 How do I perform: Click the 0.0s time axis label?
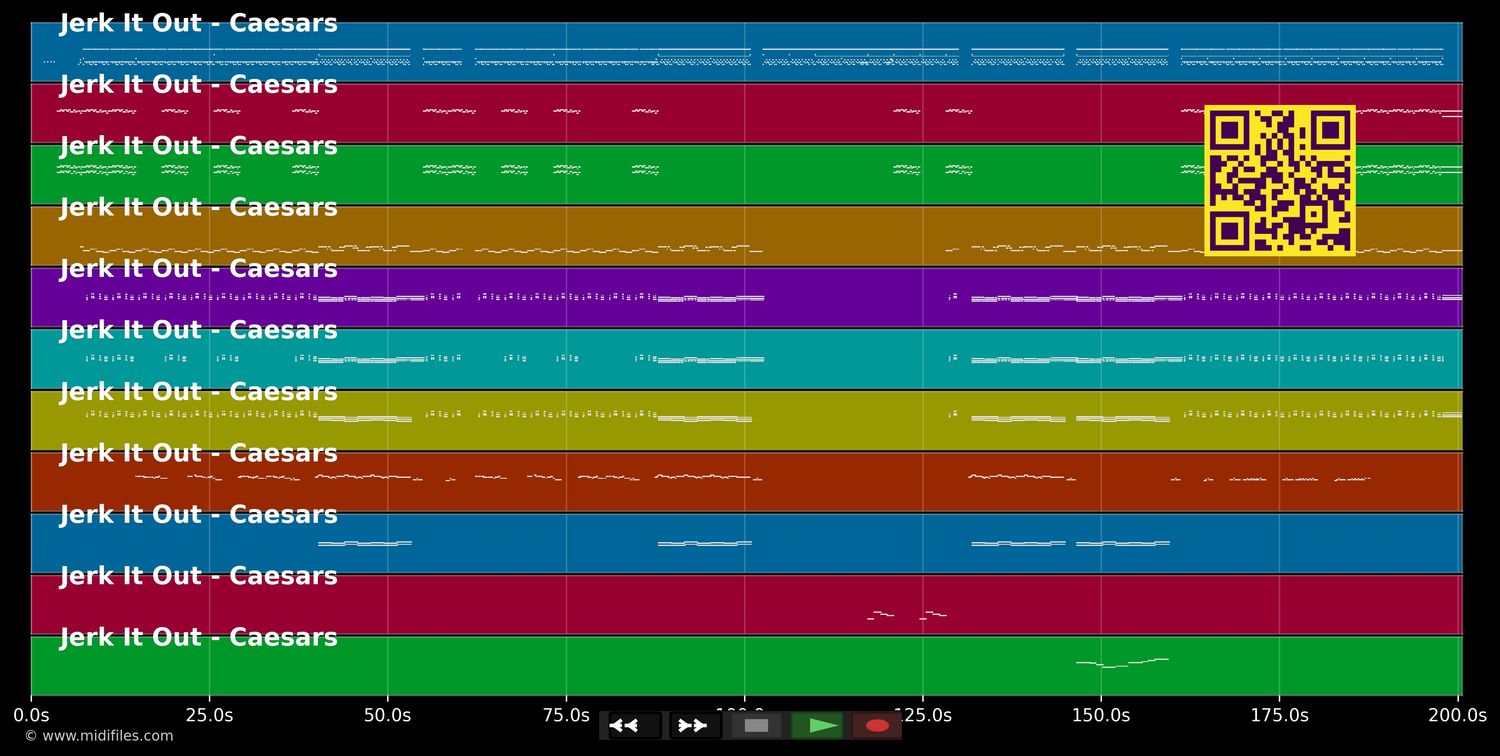coord(31,715)
